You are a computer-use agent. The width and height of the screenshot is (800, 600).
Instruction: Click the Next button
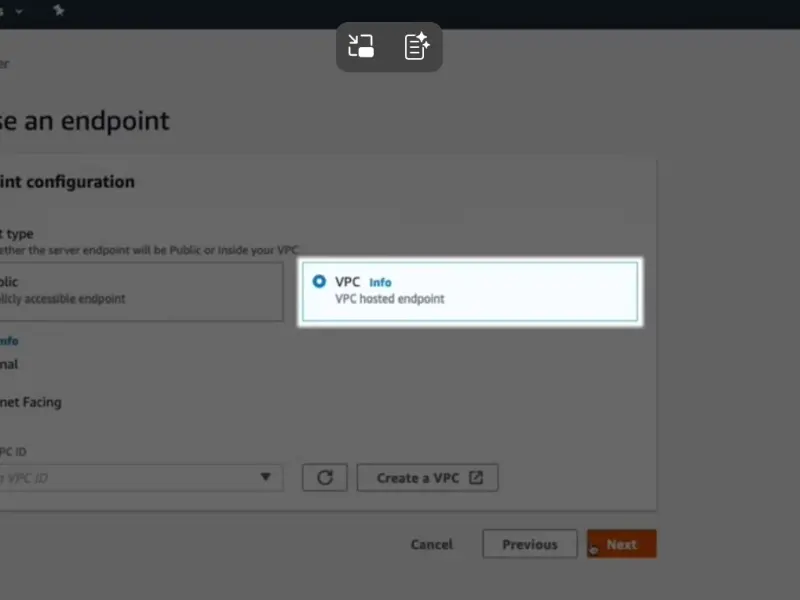click(x=621, y=544)
